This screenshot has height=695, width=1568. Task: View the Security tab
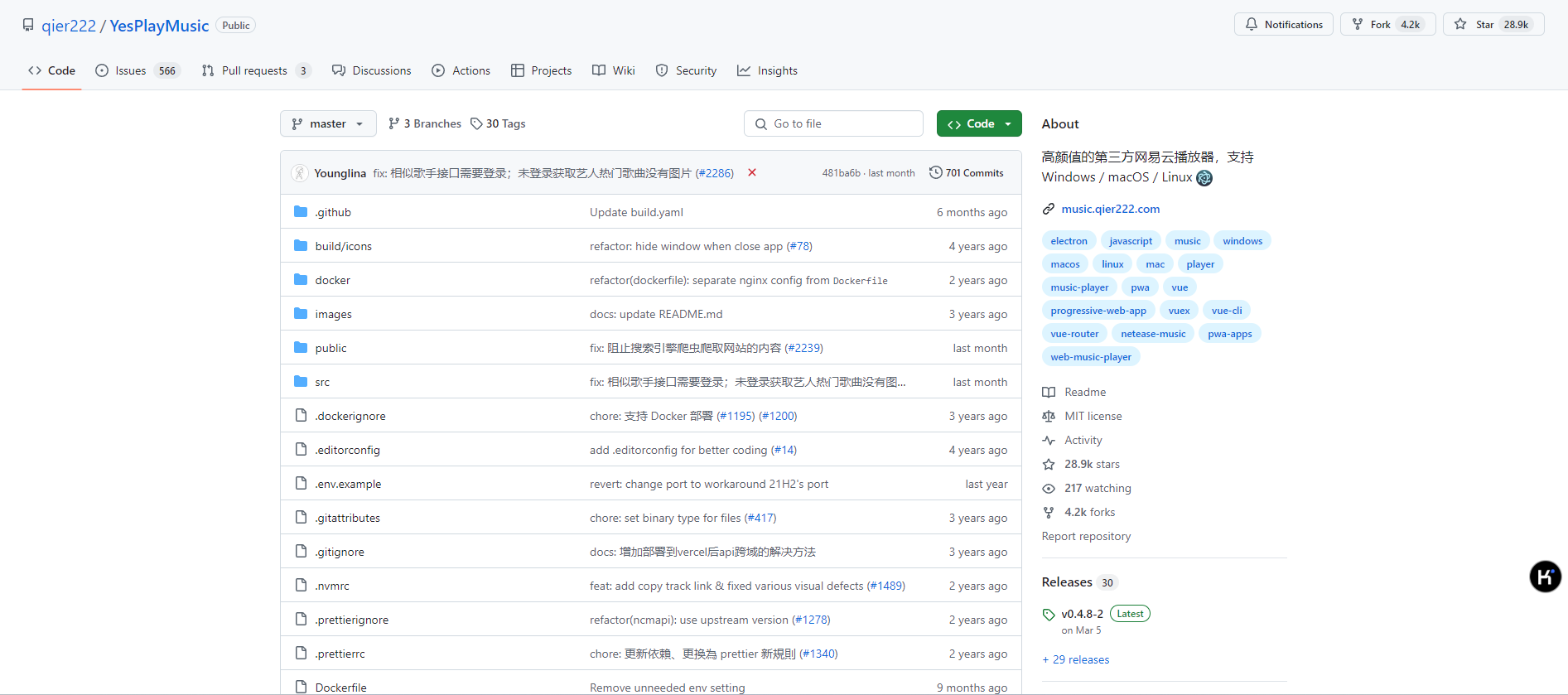tap(686, 70)
